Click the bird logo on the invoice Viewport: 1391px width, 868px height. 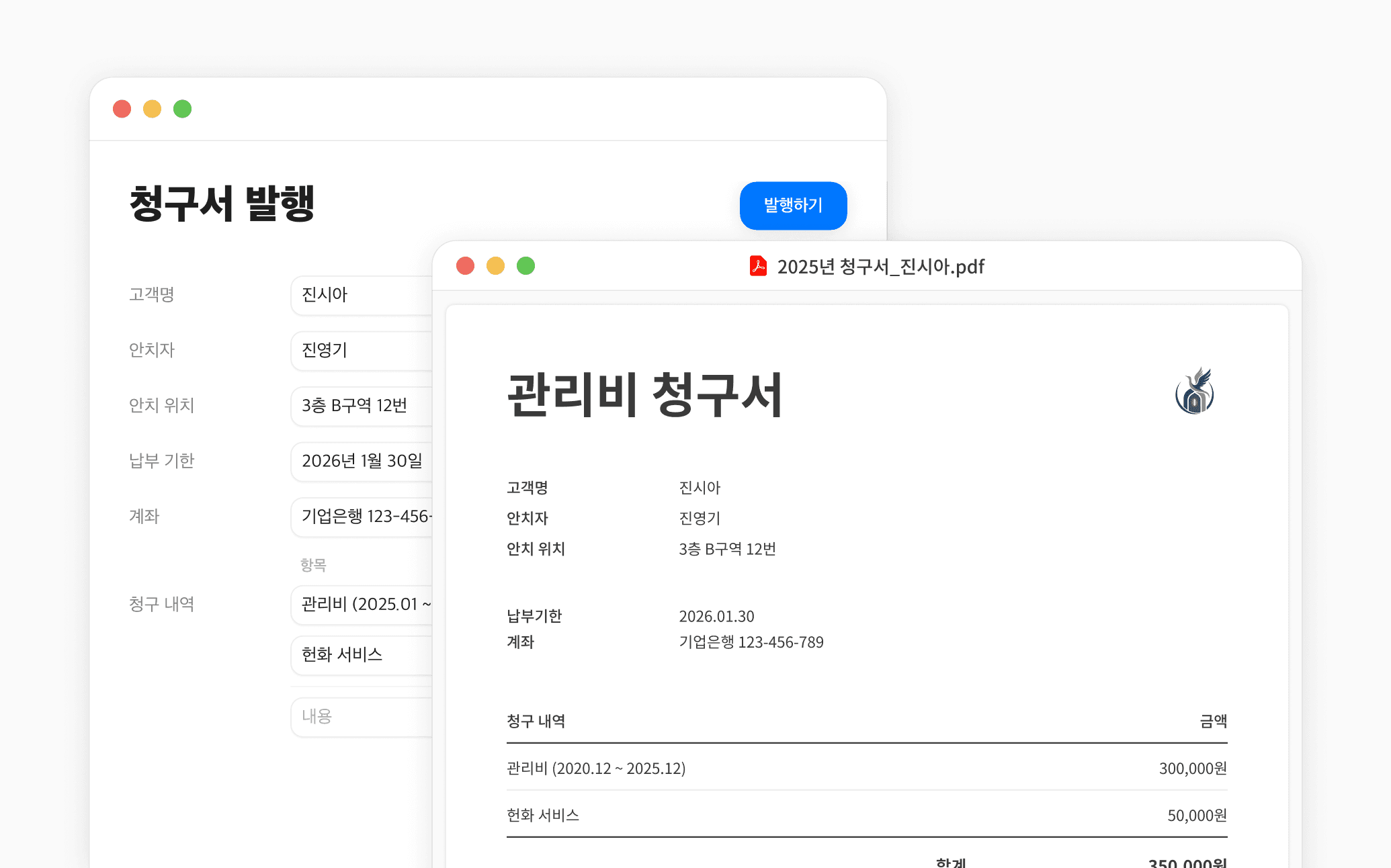(1194, 391)
